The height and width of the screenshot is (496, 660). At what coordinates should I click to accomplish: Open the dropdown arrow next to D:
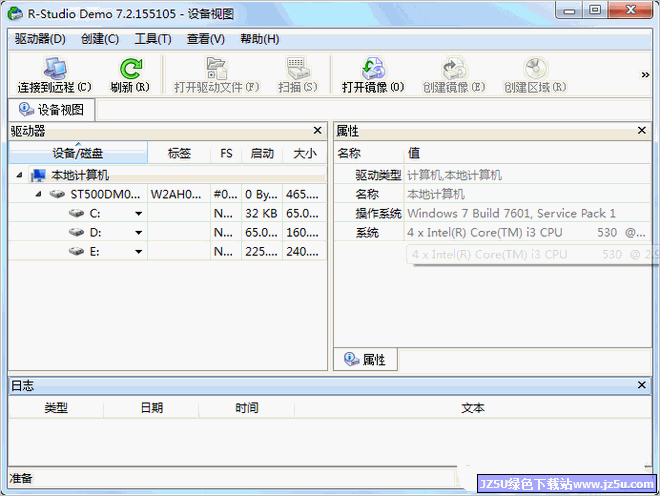tap(138, 233)
